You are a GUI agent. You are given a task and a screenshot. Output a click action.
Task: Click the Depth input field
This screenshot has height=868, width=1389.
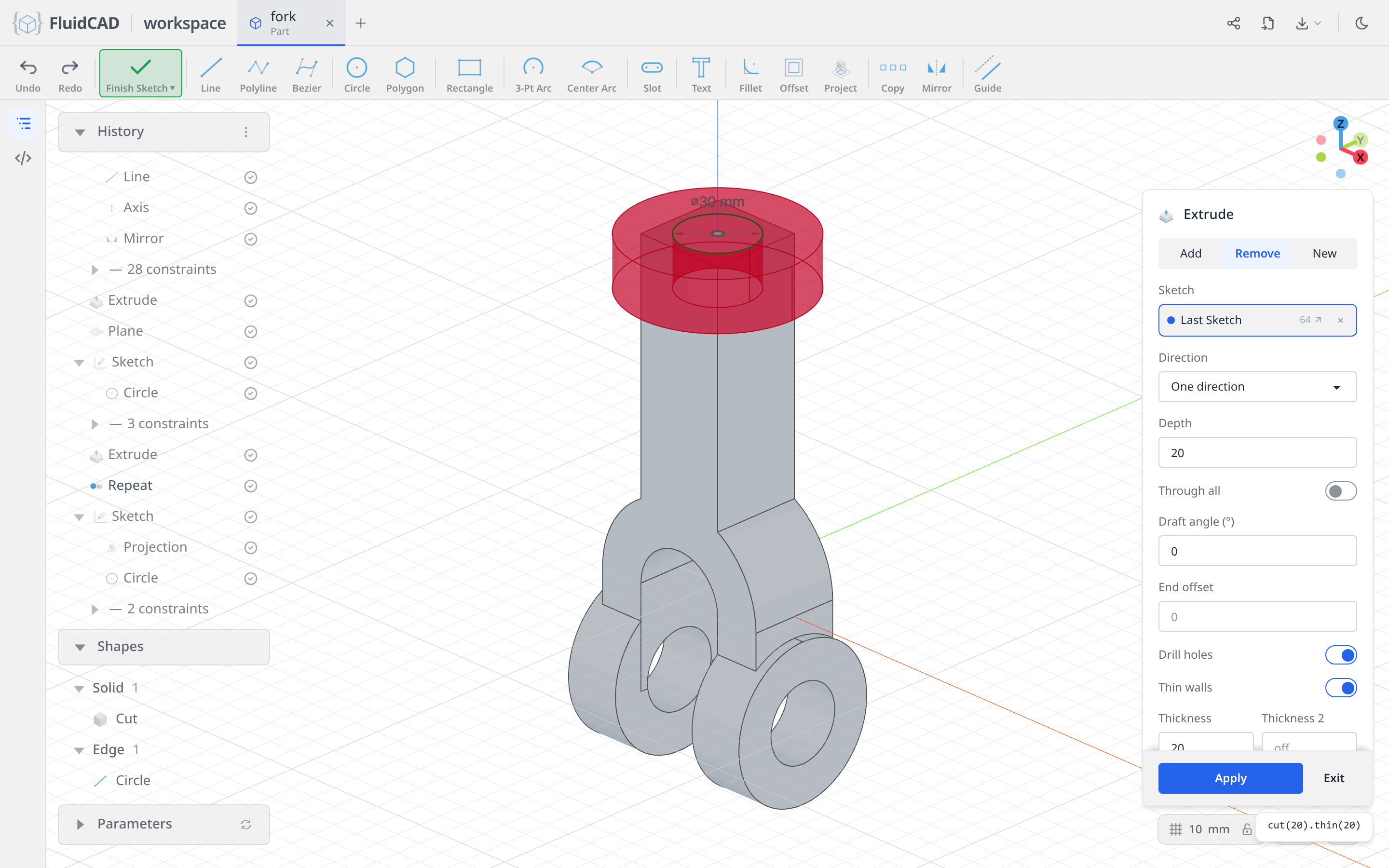[1257, 452]
